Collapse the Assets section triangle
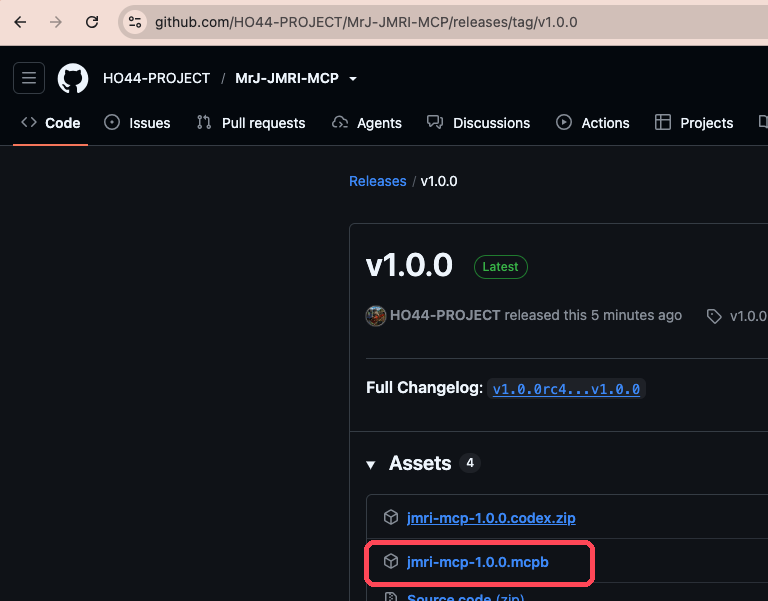 (371, 465)
